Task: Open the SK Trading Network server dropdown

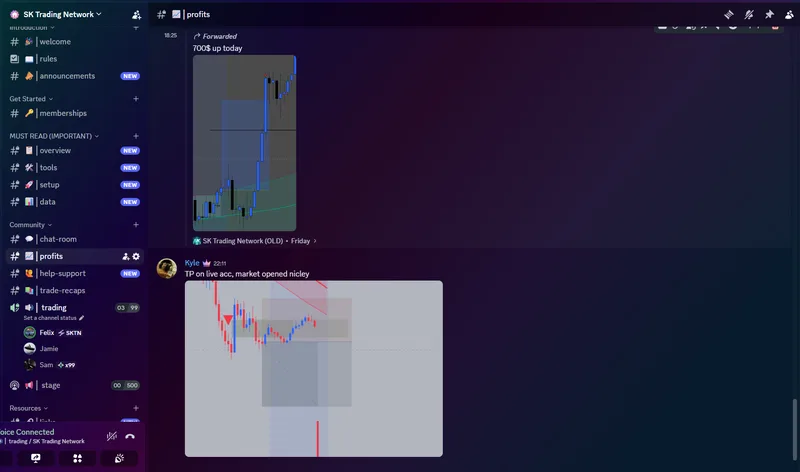Action: (62, 14)
